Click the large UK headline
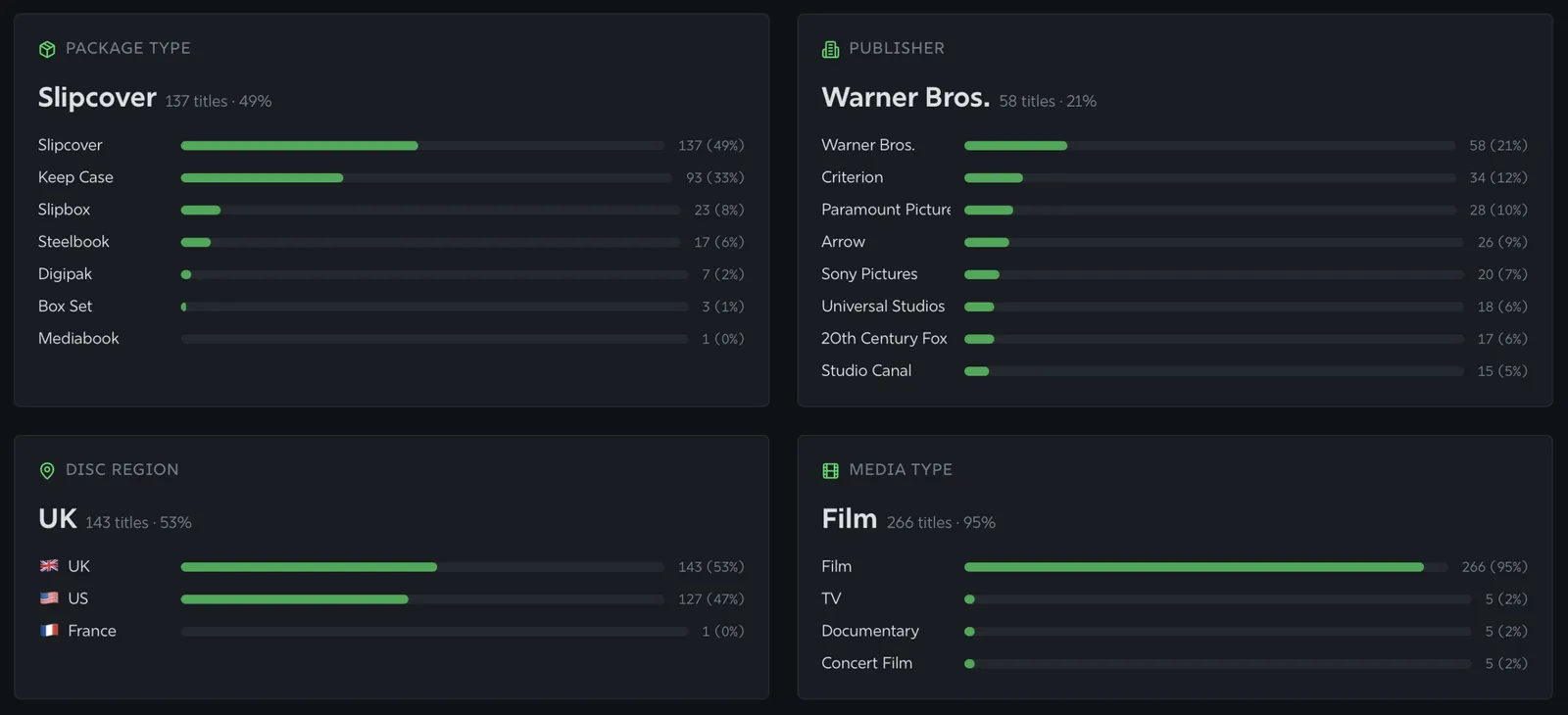Image resolution: width=1568 pixels, height=715 pixels. [x=58, y=519]
